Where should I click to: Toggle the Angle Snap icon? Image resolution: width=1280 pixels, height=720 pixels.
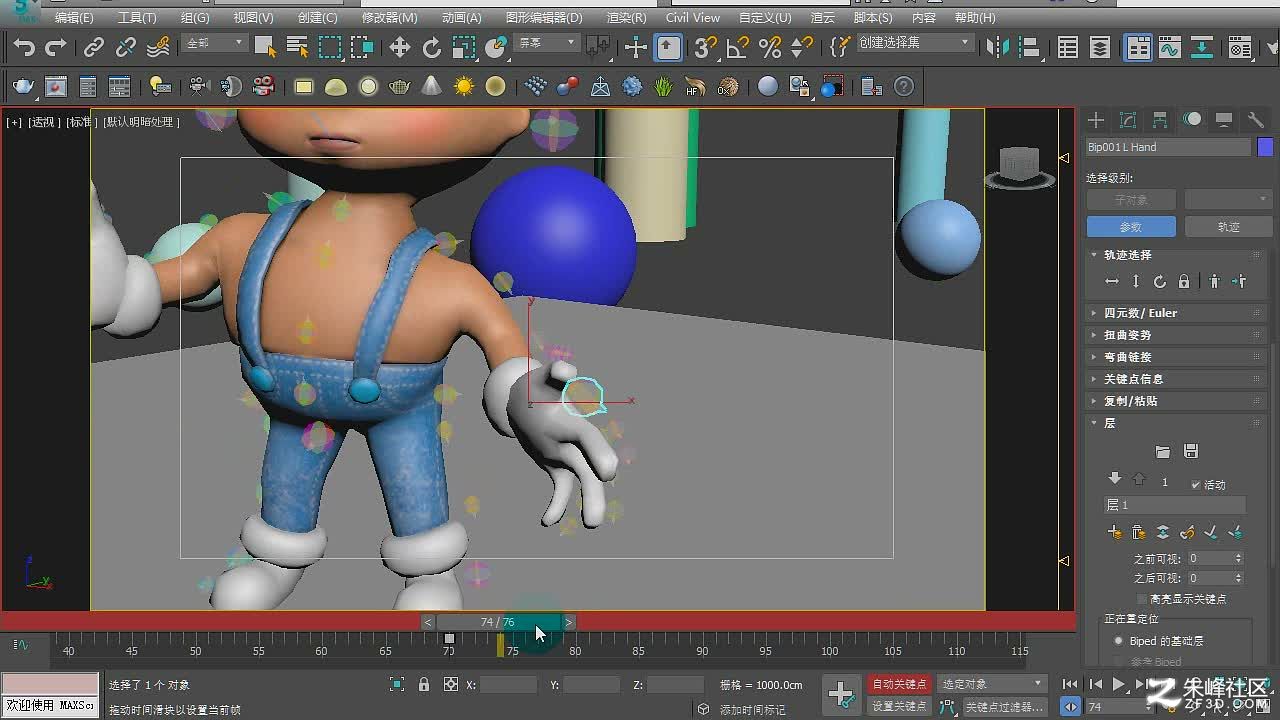click(x=738, y=47)
